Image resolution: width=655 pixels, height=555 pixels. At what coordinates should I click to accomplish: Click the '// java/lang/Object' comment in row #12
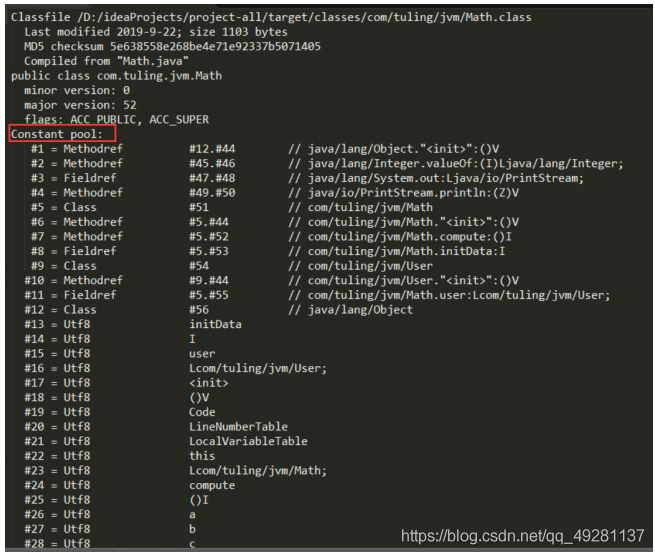350,309
